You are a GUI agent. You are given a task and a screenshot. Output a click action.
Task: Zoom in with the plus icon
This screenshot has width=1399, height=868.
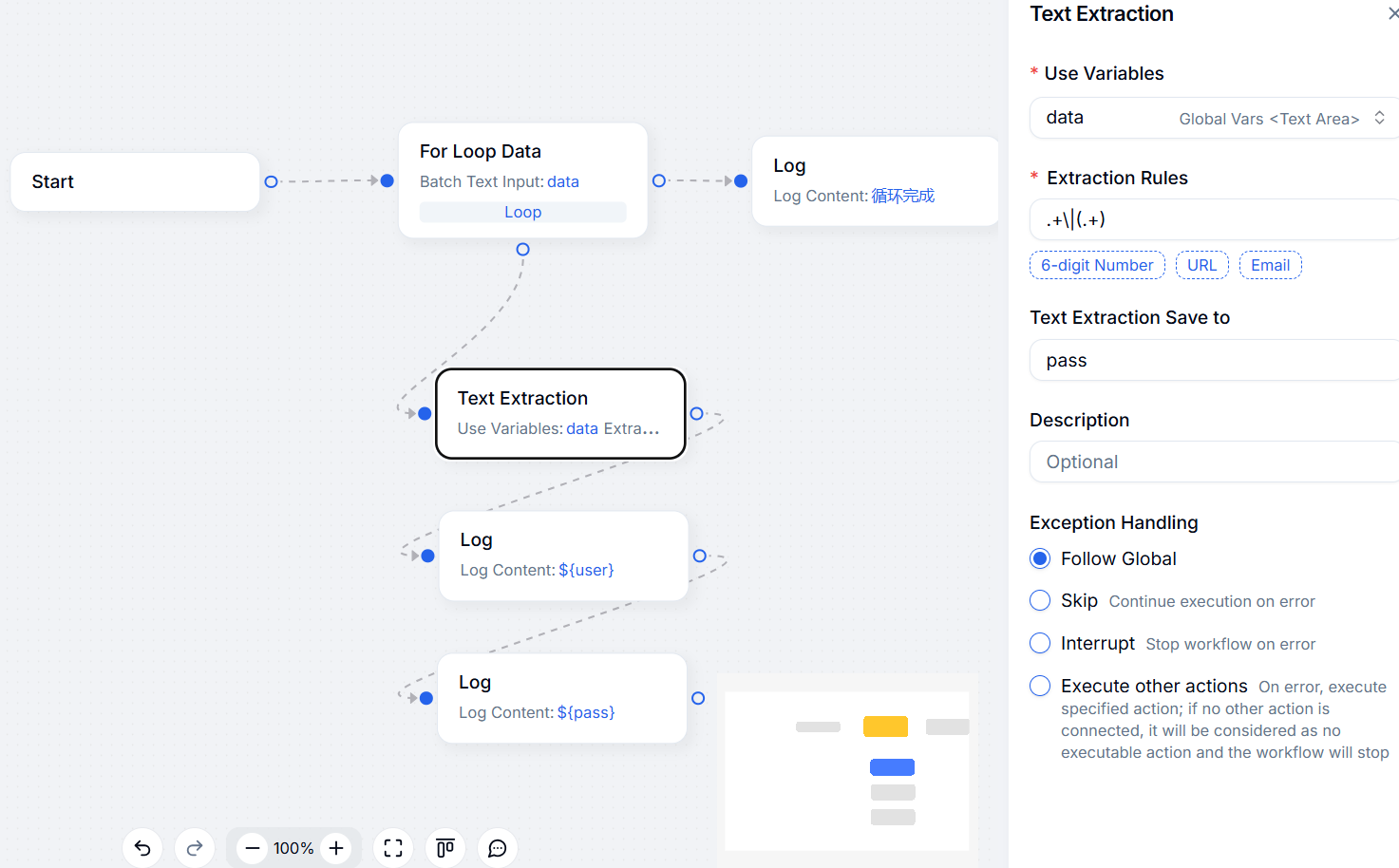(336, 848)
